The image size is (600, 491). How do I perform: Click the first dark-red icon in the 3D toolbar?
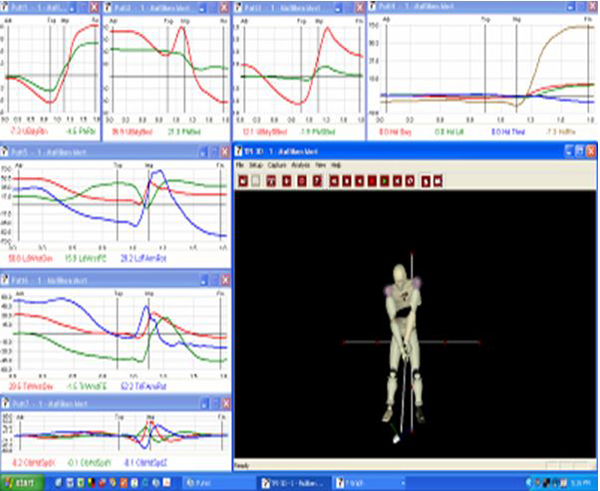[x=243, y=181]
